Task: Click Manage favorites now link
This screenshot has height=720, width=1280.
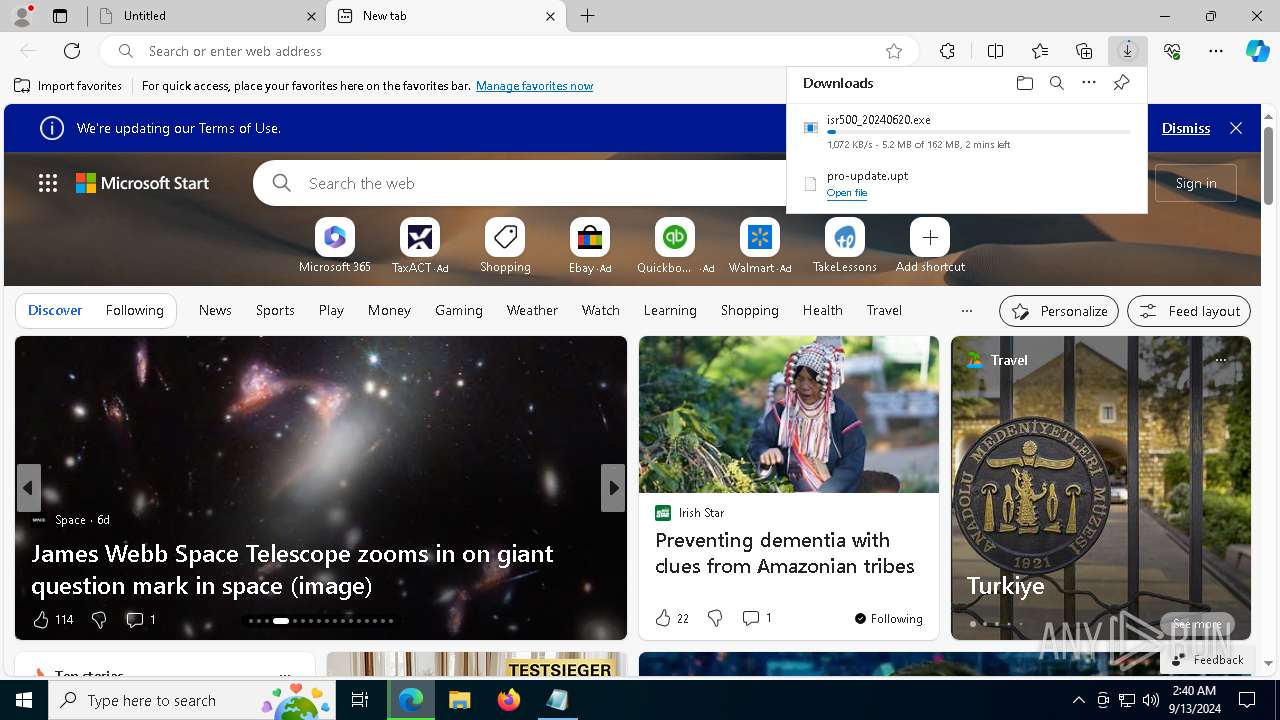Action: pyautogui.click(x=534, y=86)
